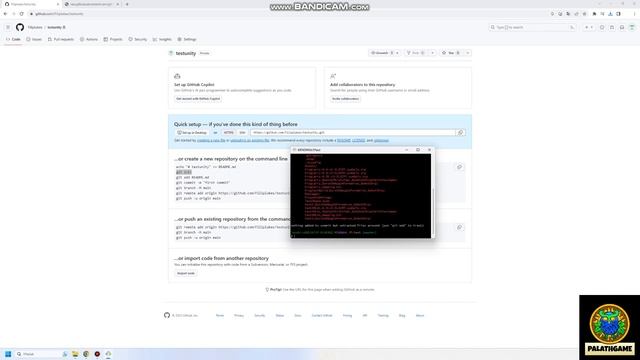Open the user avatar menu

click(x=632, y=27)
